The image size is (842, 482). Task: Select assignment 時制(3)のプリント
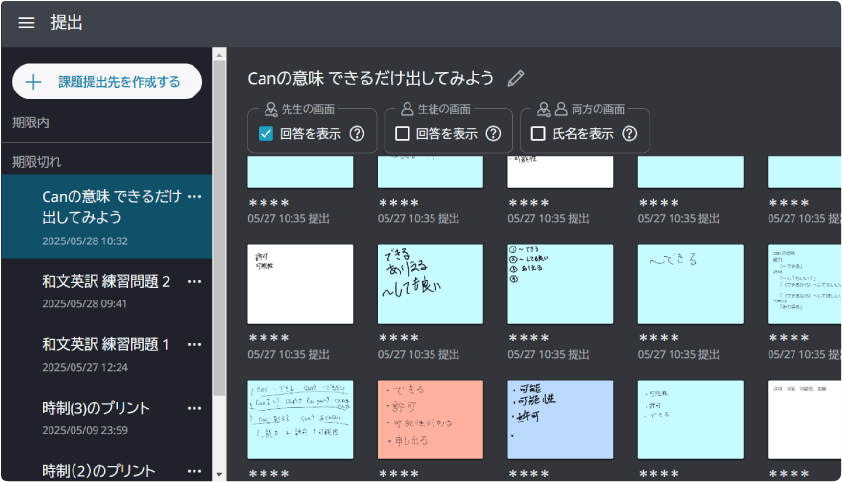(x=107, y=418)
